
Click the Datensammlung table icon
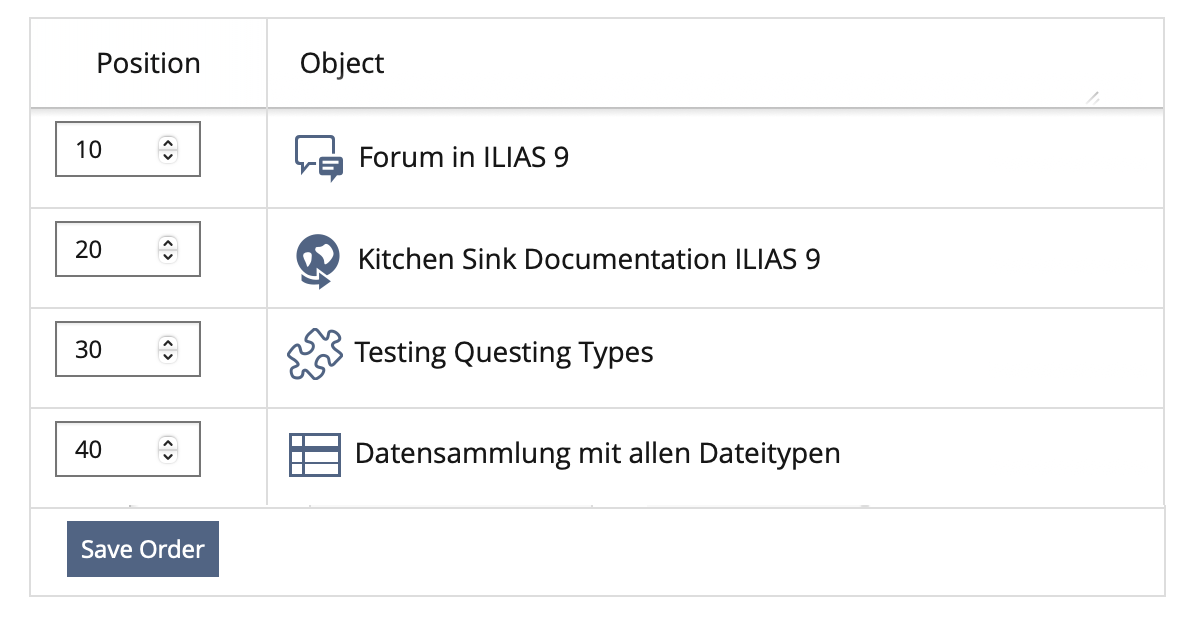(314, 454)
